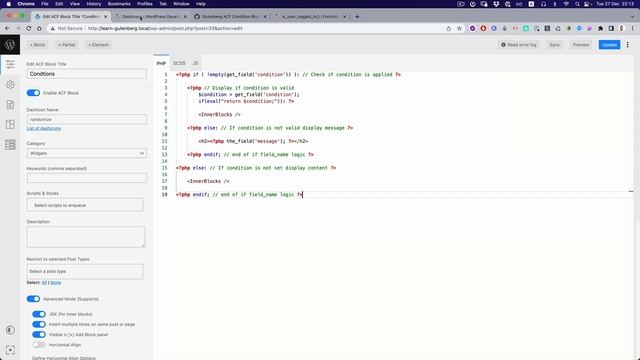Viewport: 640px width, 360px height.
Task: Click the blue Update button
Action: [609, 44]
